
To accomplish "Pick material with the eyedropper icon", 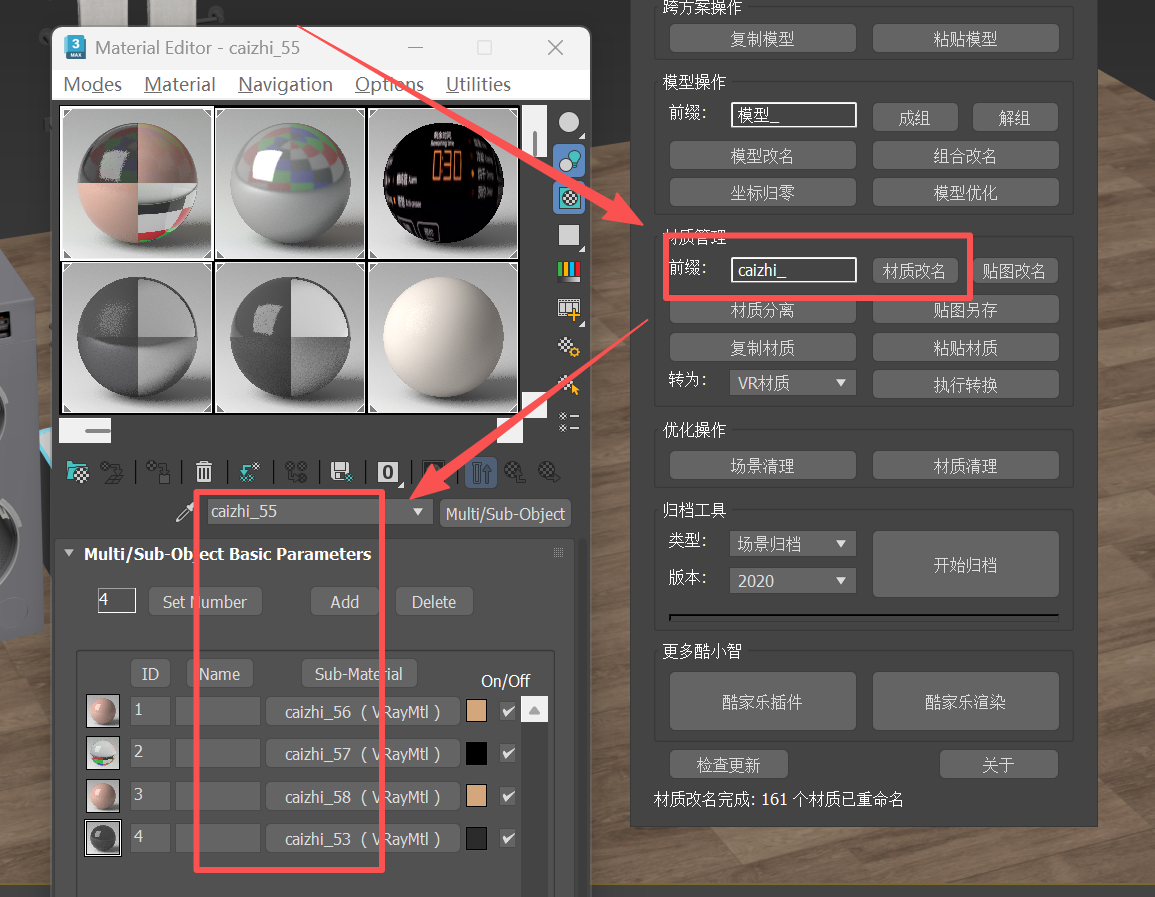I will click(x=184, y=513).
